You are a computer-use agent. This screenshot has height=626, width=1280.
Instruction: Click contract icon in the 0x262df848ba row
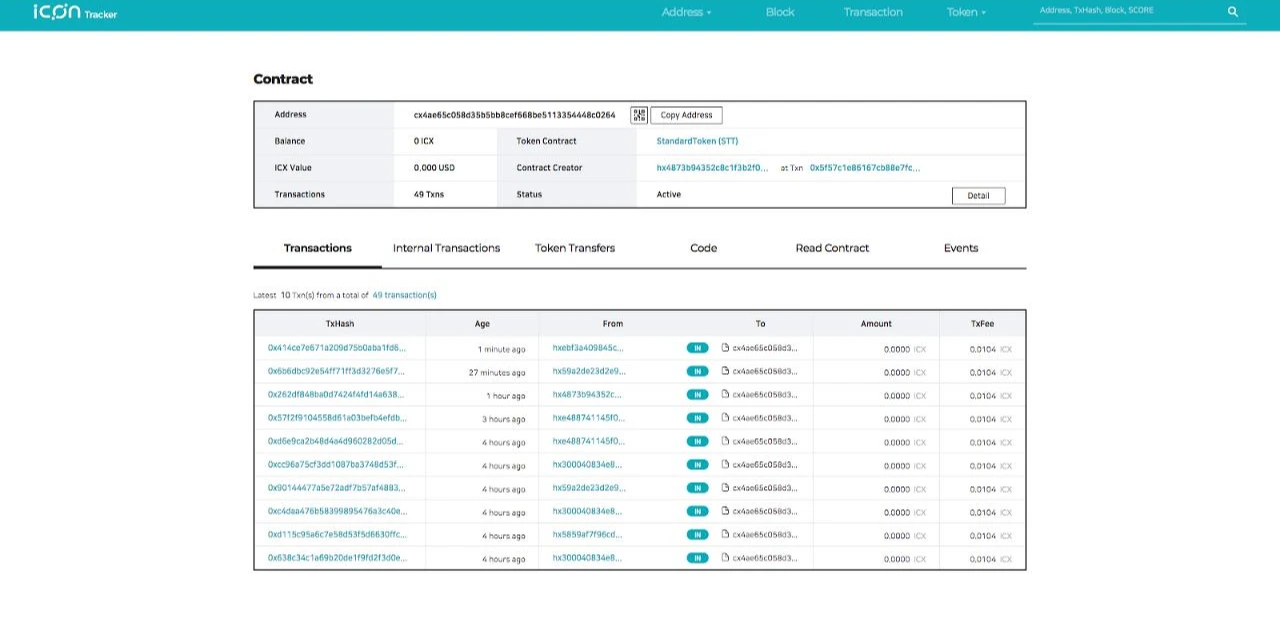726,395
